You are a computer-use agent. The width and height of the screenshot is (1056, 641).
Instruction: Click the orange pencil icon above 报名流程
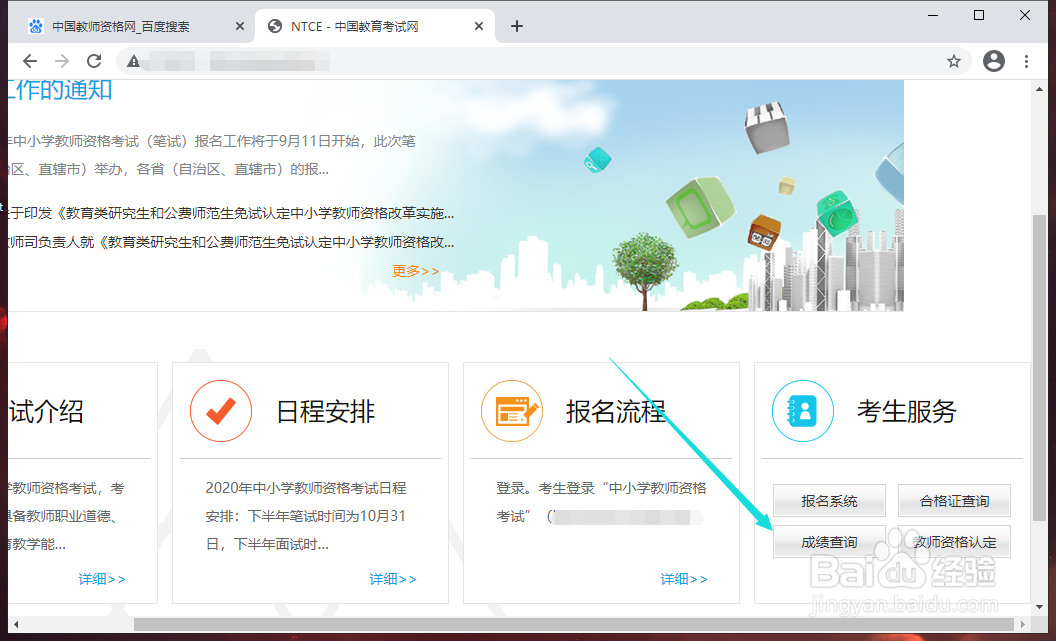(x=512, y=411)
